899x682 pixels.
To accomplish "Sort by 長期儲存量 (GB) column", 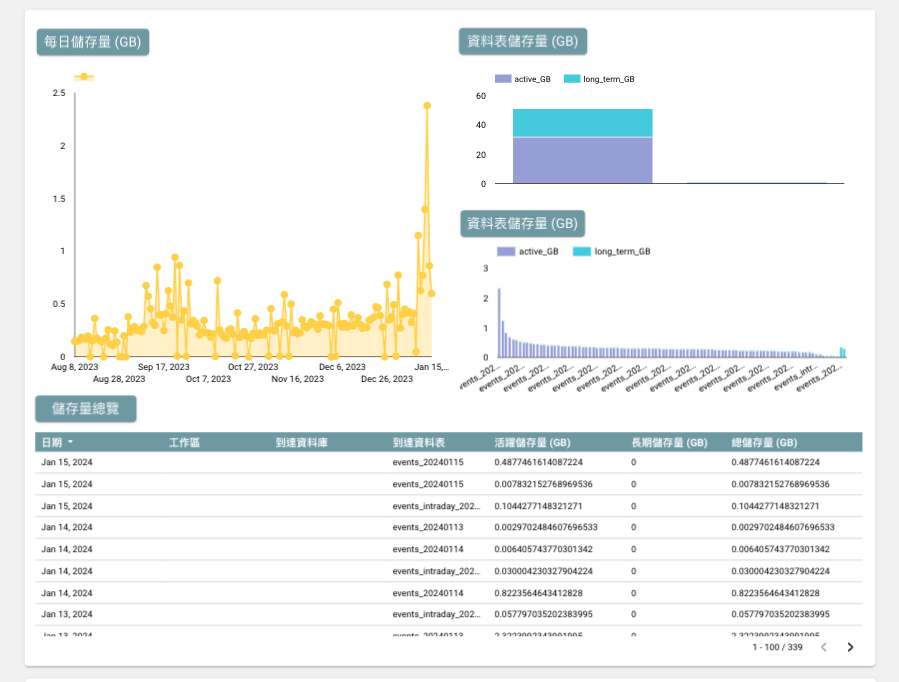I will (x=669, y=442).
